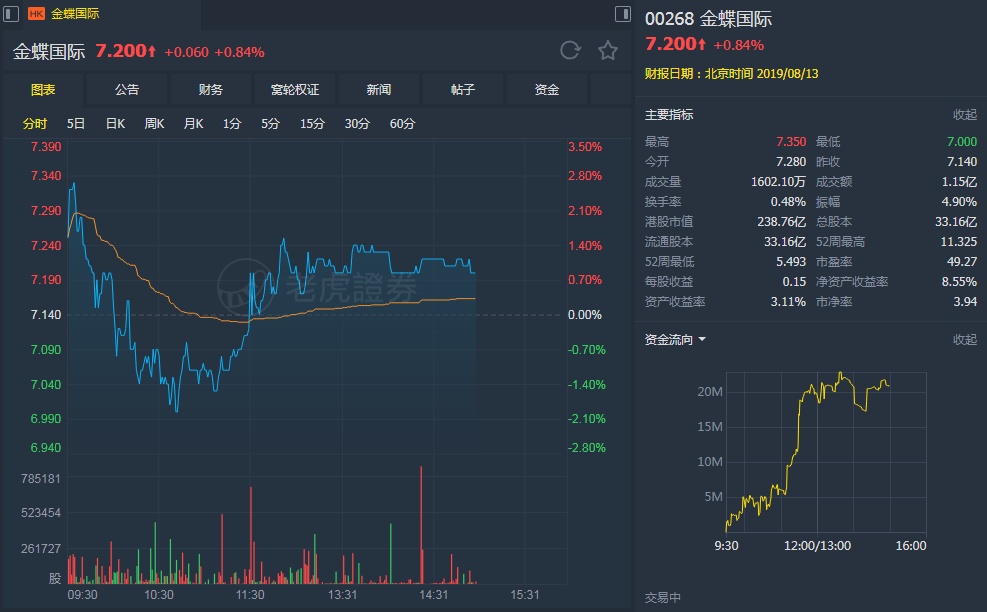Click the tallest red volume bar
Viewport: 987px width, 612px height.
pos(421,525)
